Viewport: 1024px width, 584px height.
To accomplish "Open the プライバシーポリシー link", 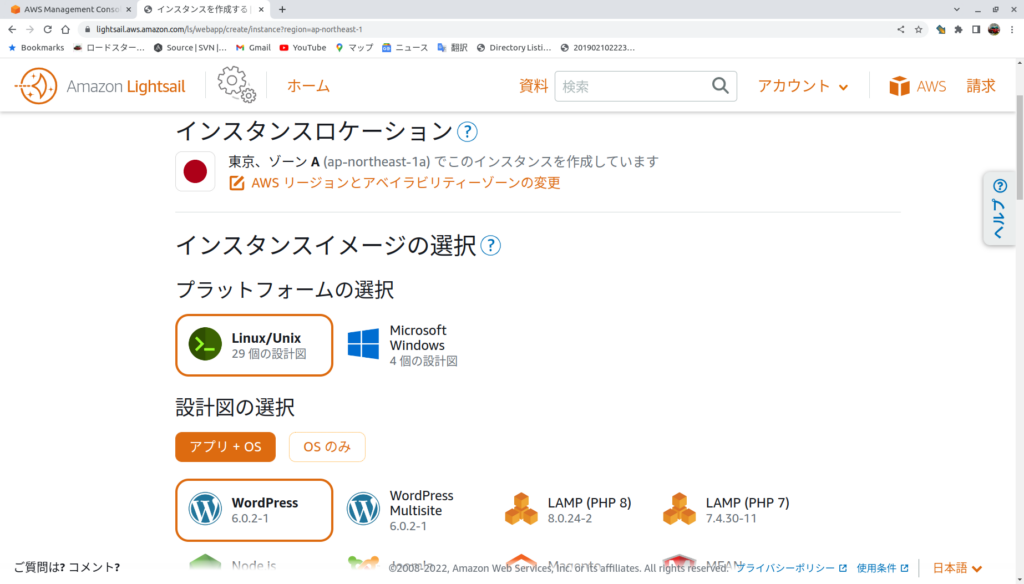I will pyautogui.click(x=792, y=568).
